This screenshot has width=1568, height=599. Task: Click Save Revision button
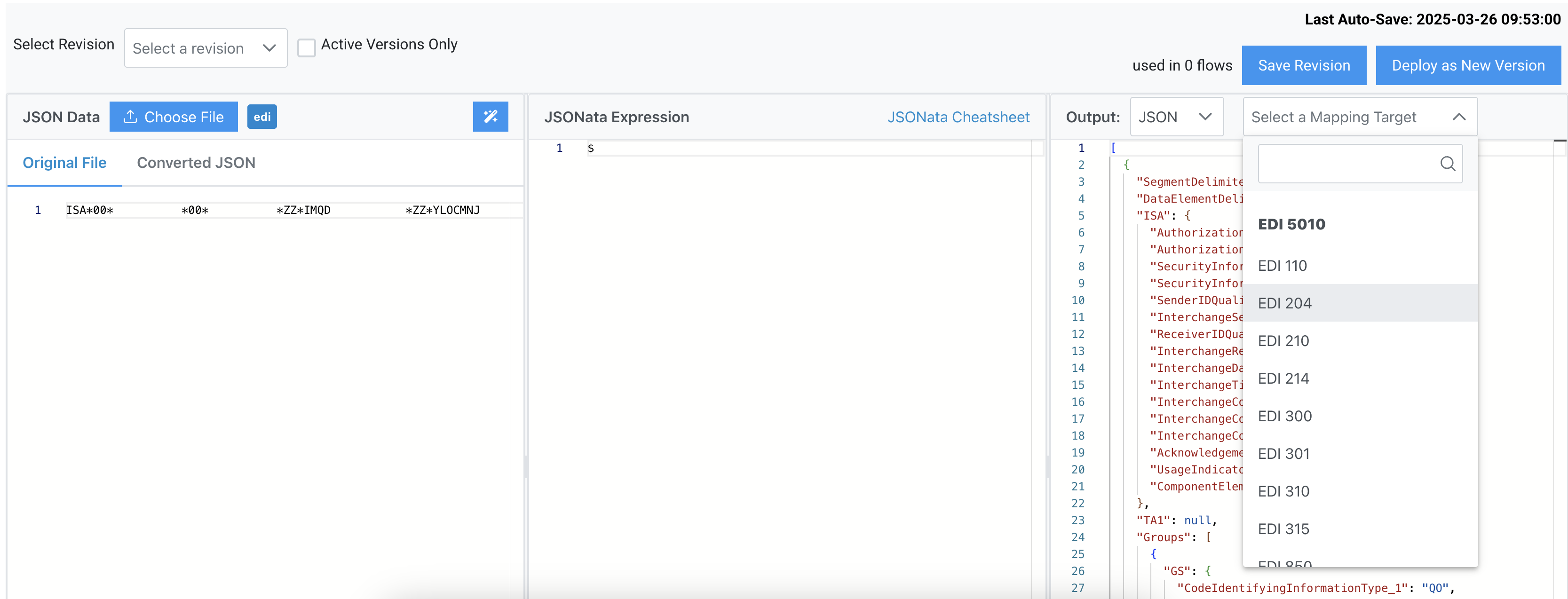1303,65
